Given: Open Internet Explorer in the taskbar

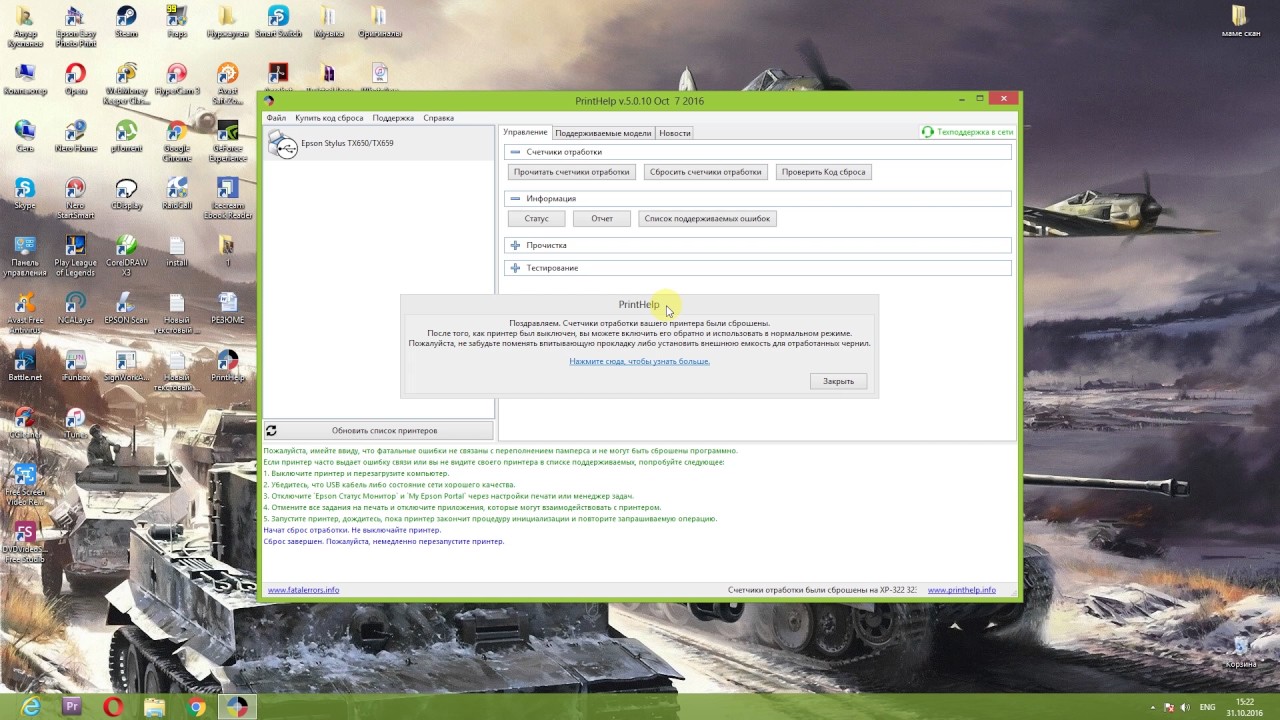Looking at the screenshot, I should pos(31,707).
